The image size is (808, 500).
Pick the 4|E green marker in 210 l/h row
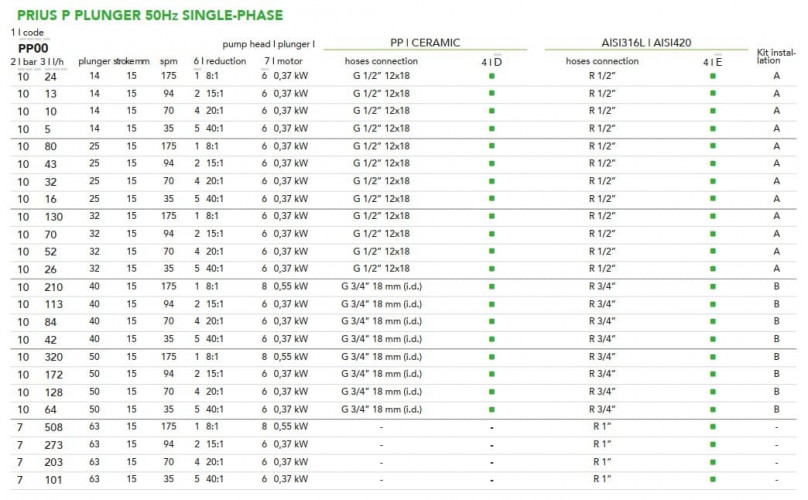pos(712,286)
